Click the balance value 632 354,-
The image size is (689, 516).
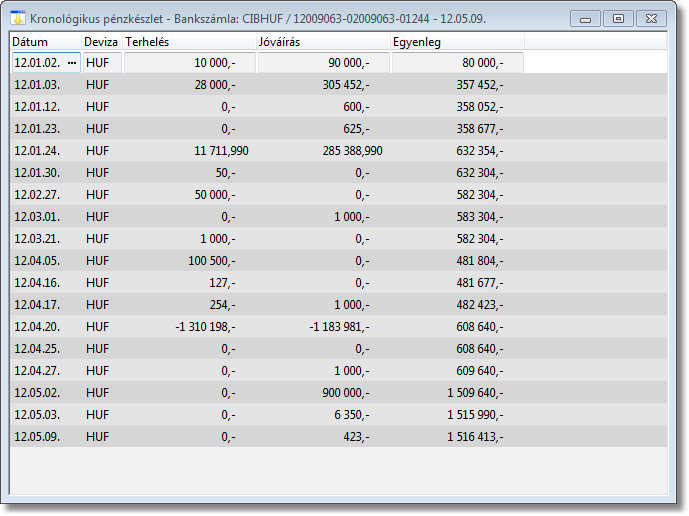(x=480, y=151)
